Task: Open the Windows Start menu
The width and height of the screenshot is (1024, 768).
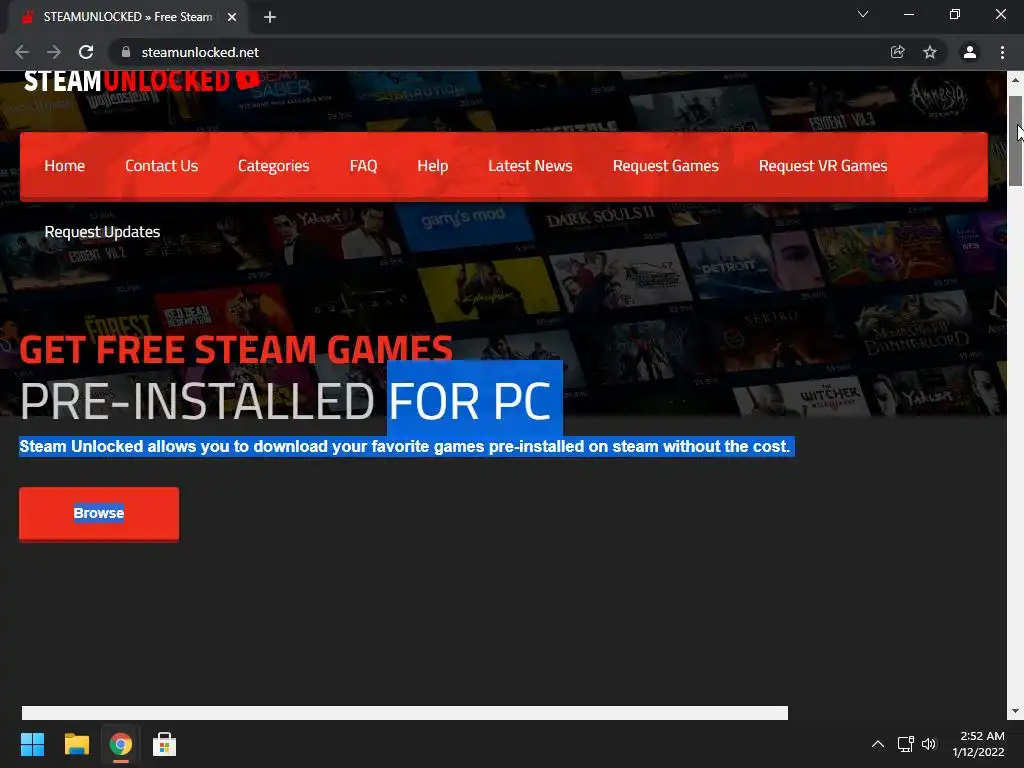Action: pyautogui.click(x=32, y=744)
